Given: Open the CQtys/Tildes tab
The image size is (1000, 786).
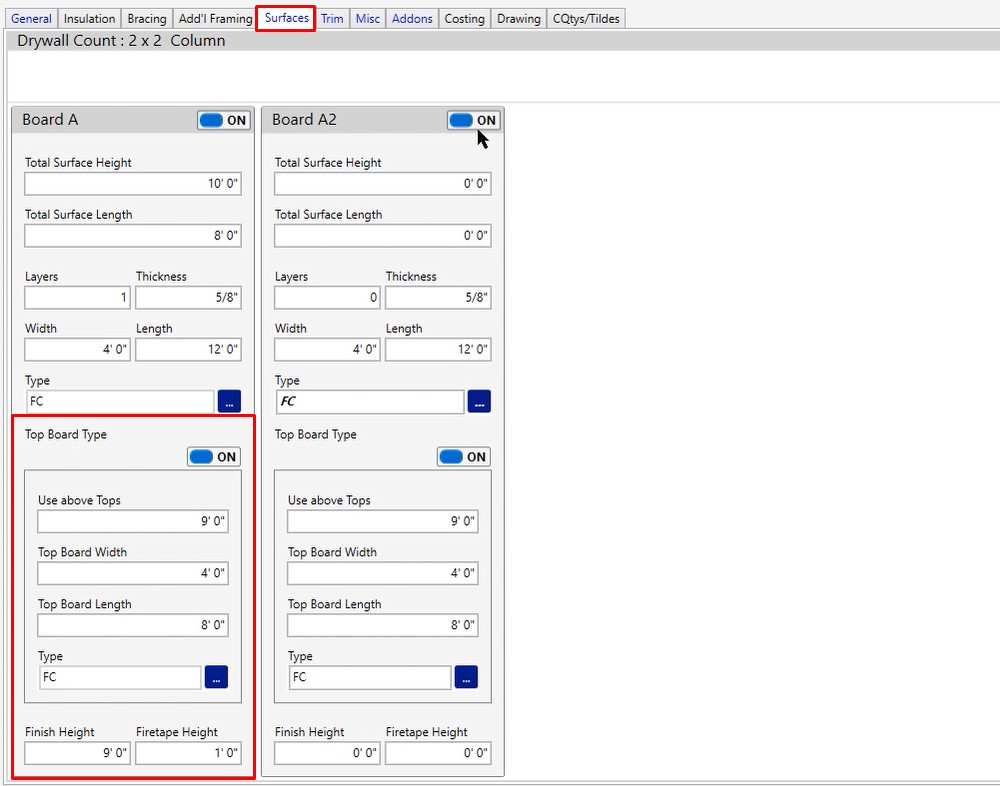Looking at the screenshot, I should [x=586, y=19].
